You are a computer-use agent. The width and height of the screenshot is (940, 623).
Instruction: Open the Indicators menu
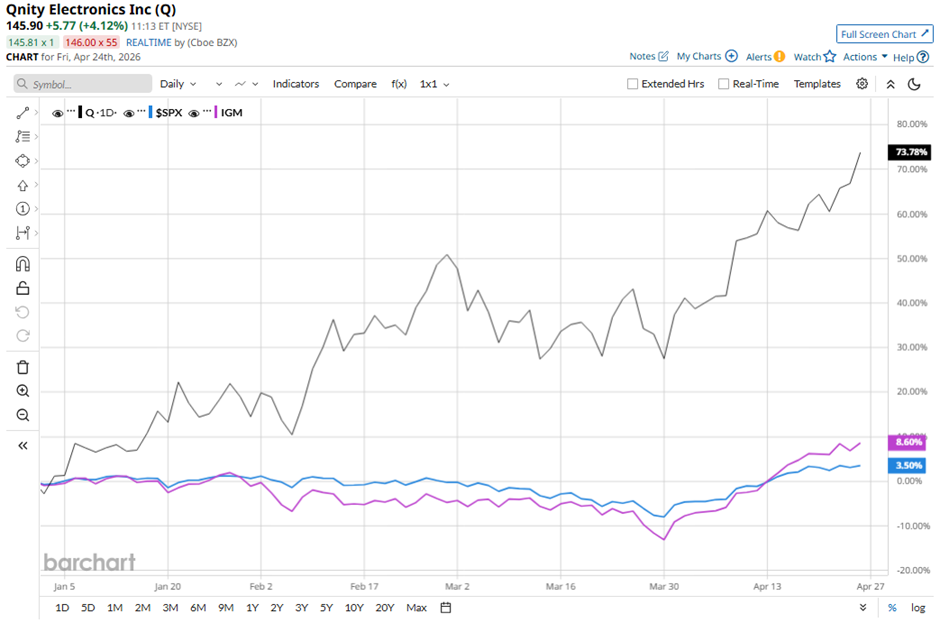296,84
